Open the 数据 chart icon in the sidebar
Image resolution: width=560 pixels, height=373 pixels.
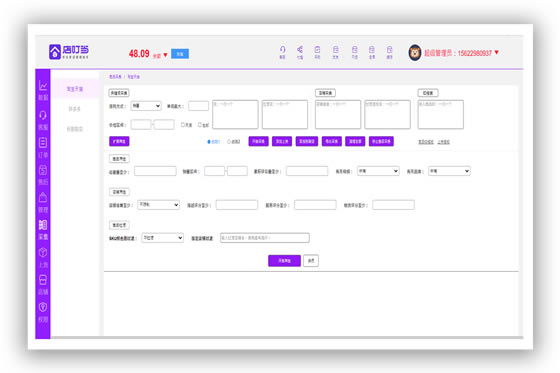tap(43, 90)
